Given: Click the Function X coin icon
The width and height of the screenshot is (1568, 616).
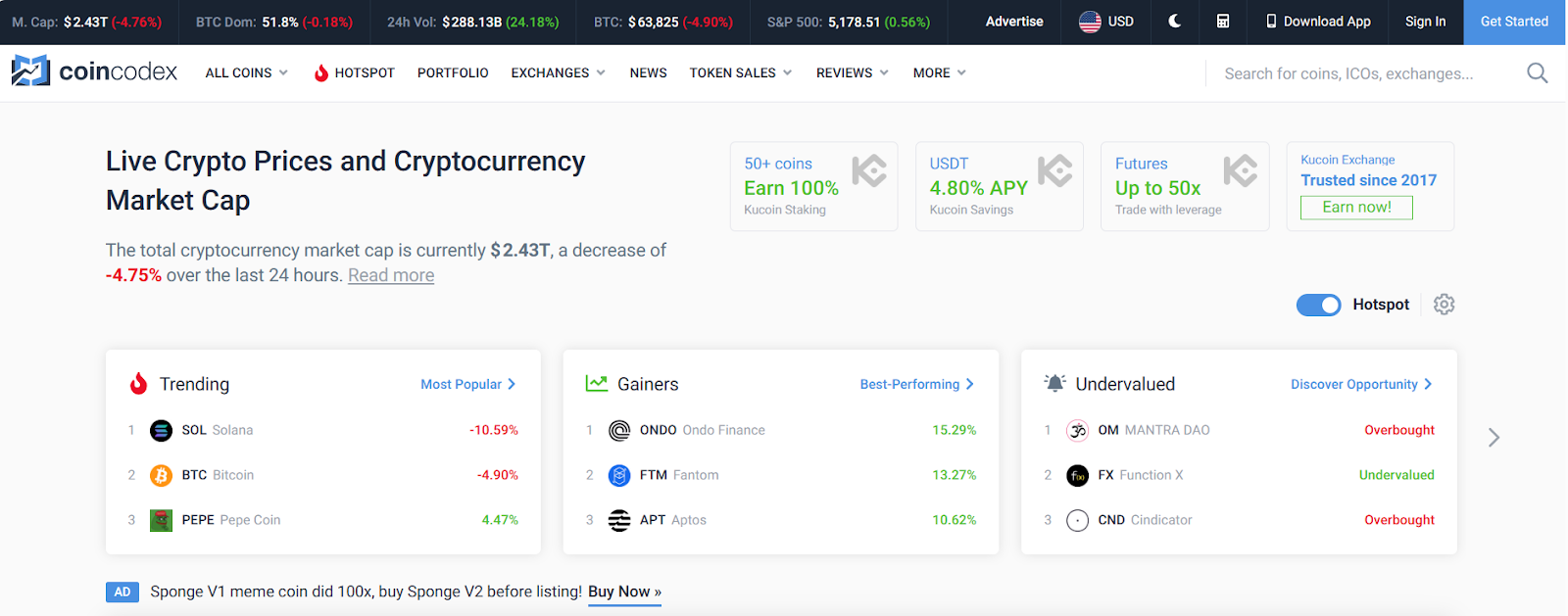Looking at the screenshot, I should point(1077,475).
